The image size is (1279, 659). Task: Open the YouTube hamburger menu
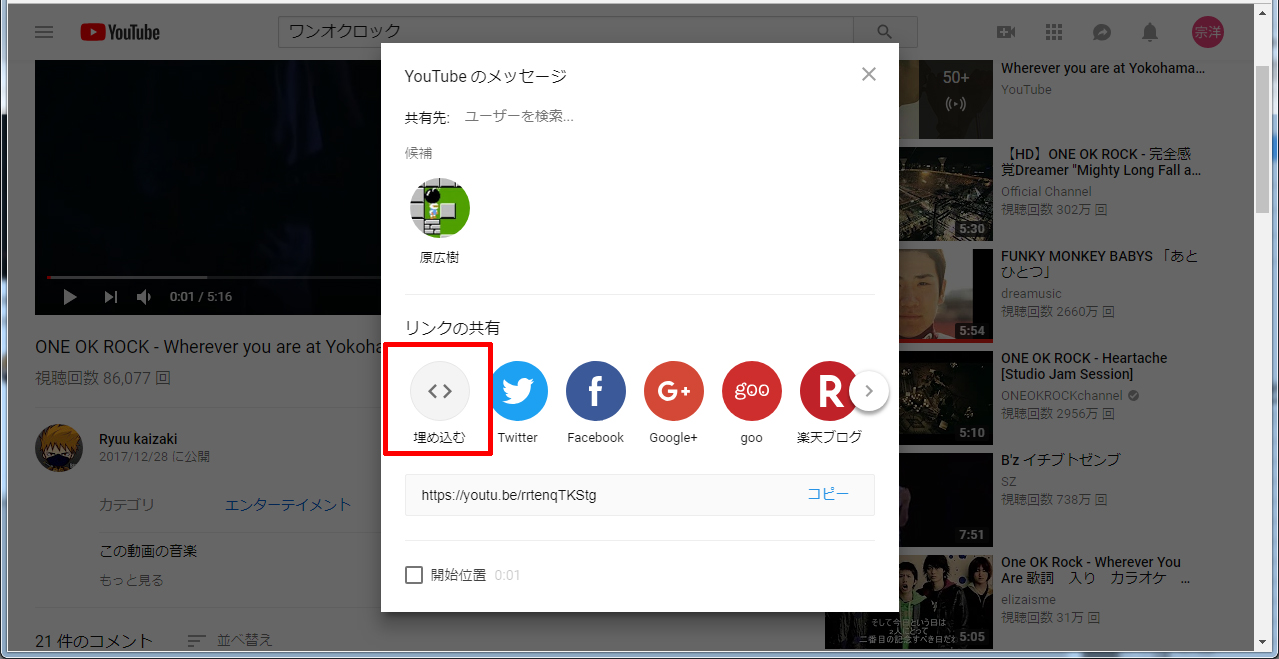pyautogui.click(x=44, y=32)
